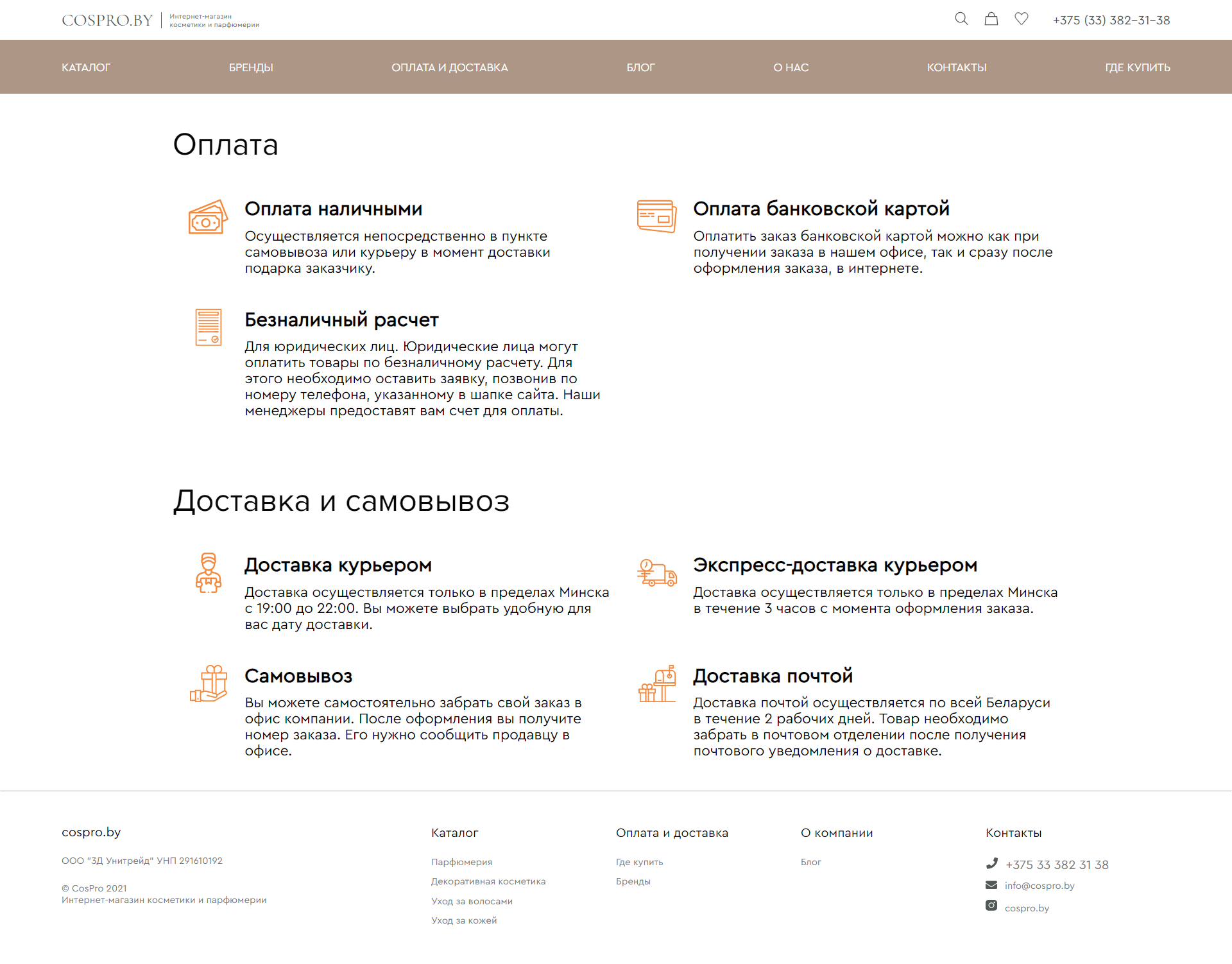Open the КАТАЛОГ menu item

click(x=86, y=67)
